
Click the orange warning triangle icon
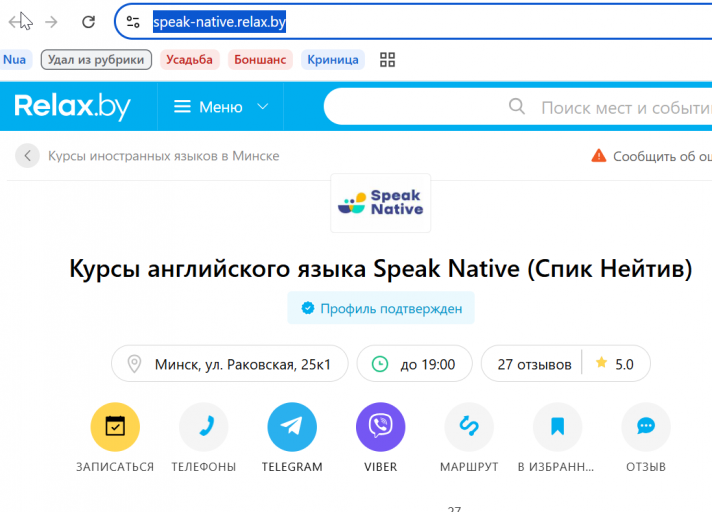598,156
